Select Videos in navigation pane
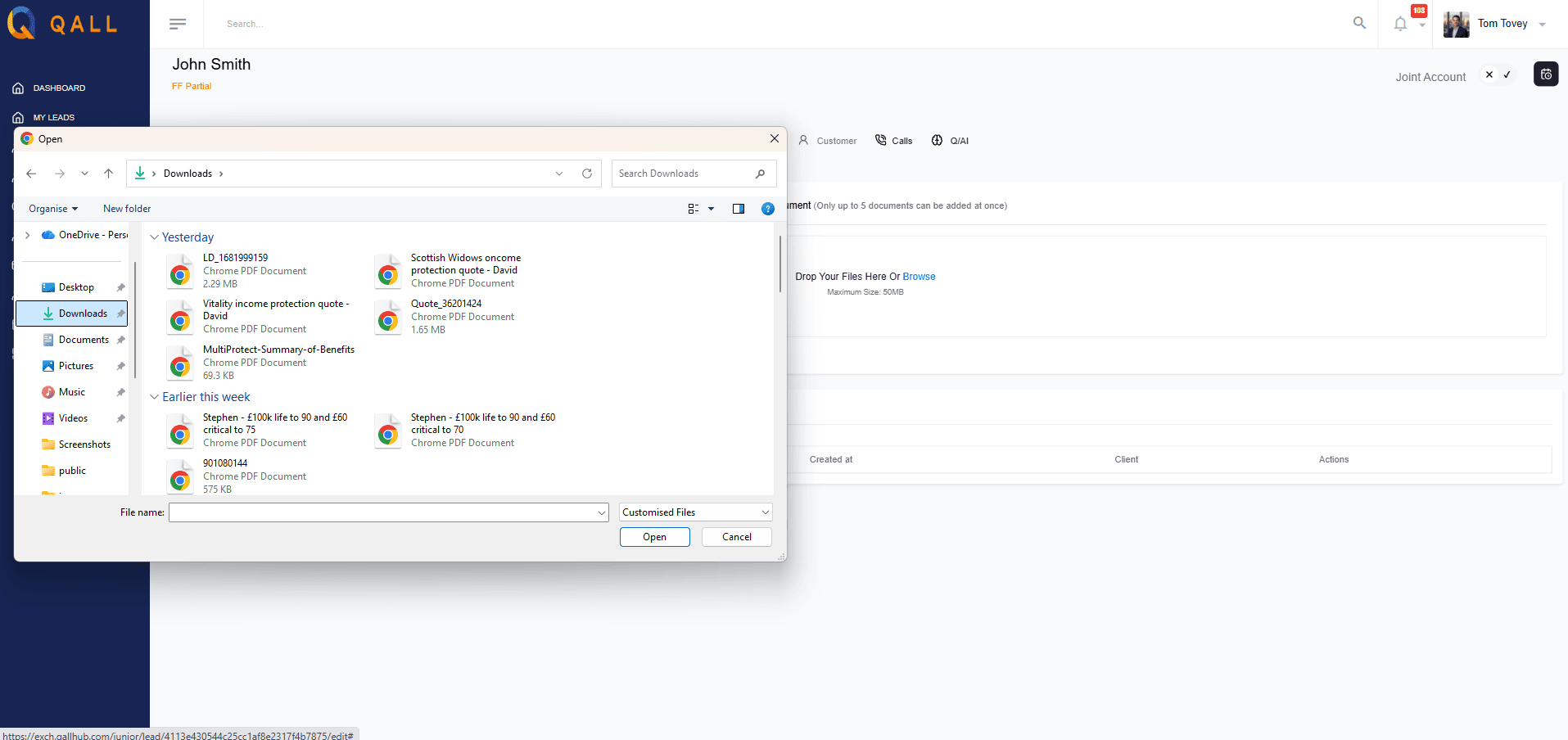The width and height of the screenshot is (1568, 740). coord(73,418)
